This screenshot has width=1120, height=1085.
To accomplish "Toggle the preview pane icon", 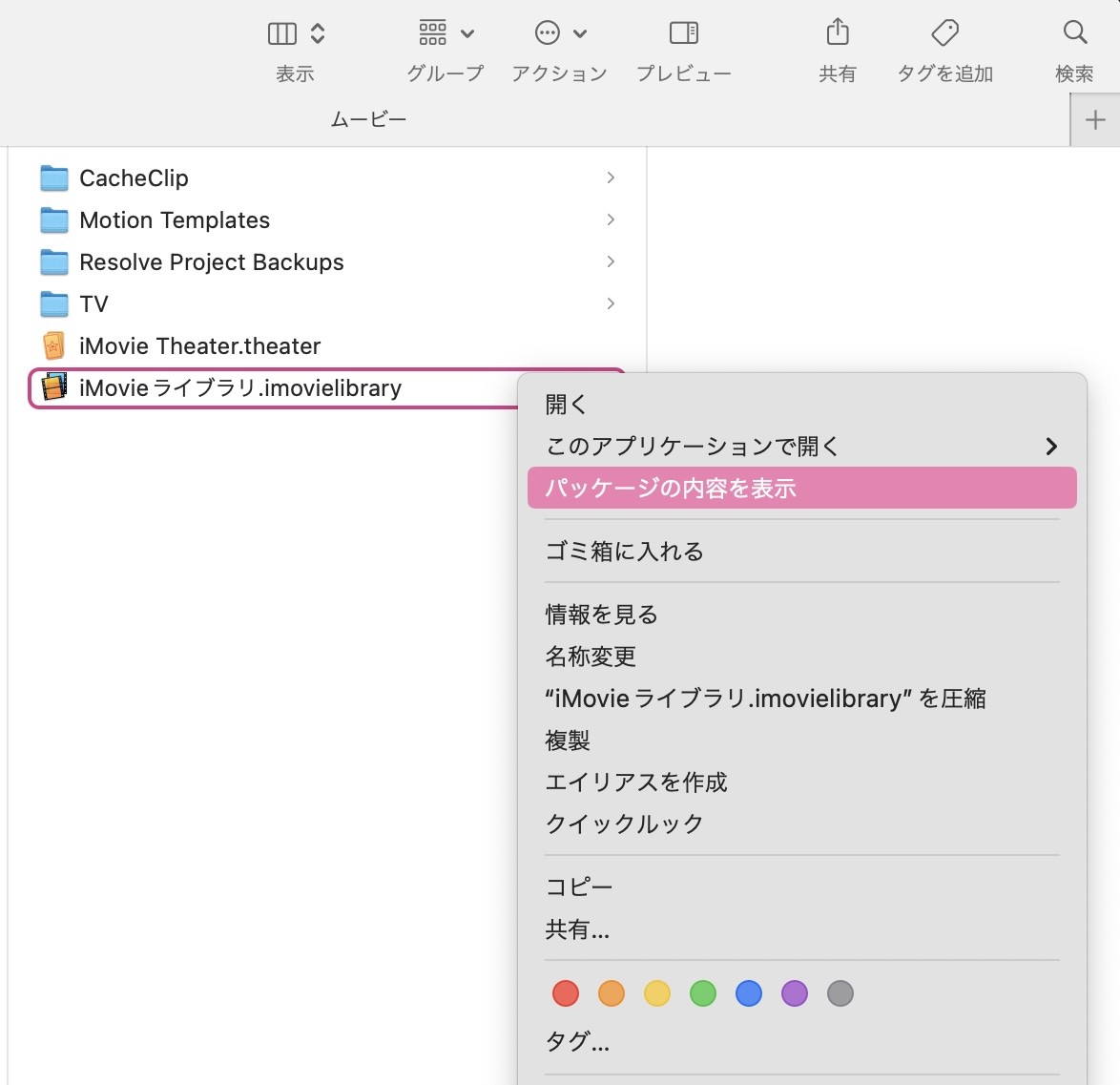I will pos(684,32).
